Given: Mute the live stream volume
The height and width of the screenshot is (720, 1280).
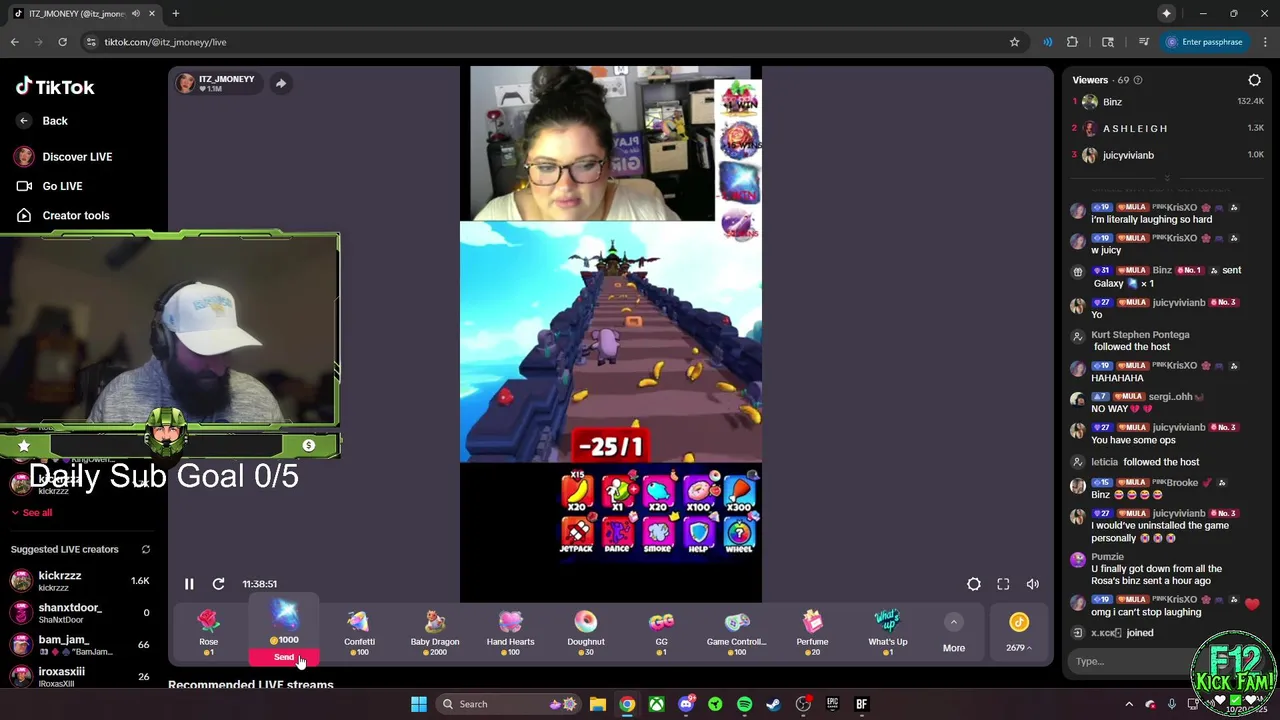Looking at the screenshot, I should [x=1033, y=584].
